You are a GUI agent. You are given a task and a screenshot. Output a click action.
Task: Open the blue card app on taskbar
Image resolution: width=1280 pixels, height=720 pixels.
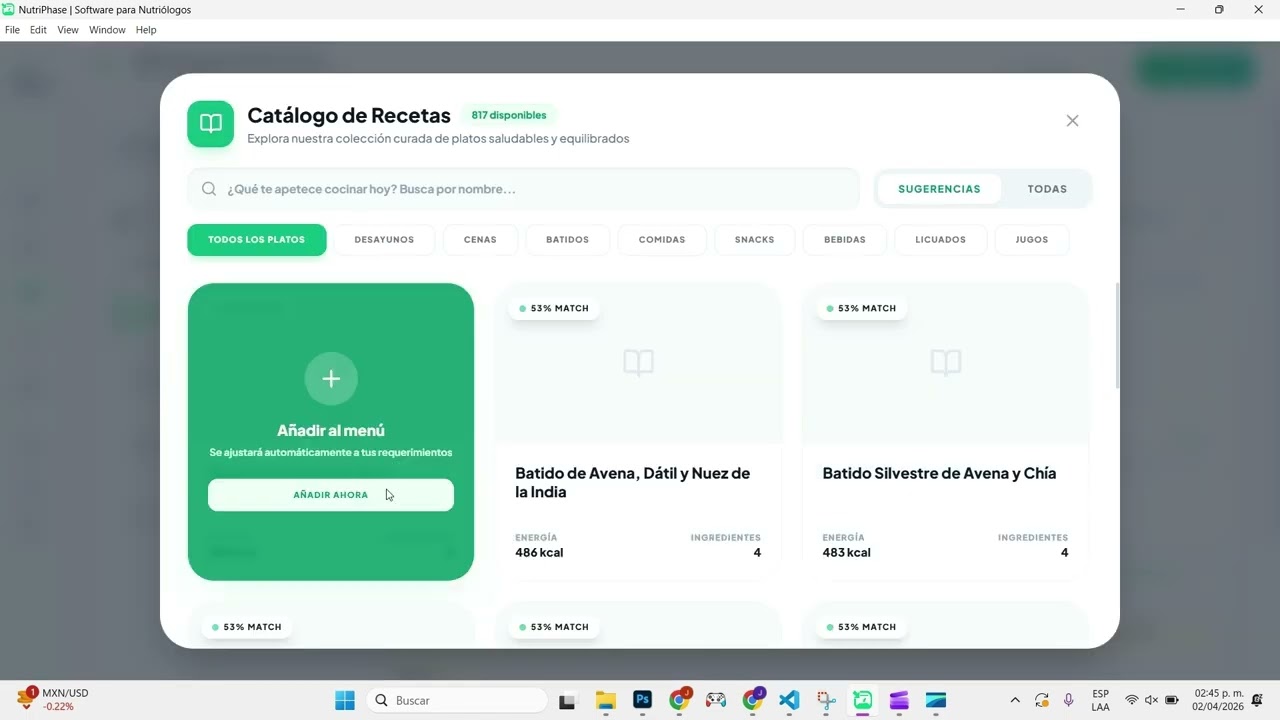click(936, 700)
